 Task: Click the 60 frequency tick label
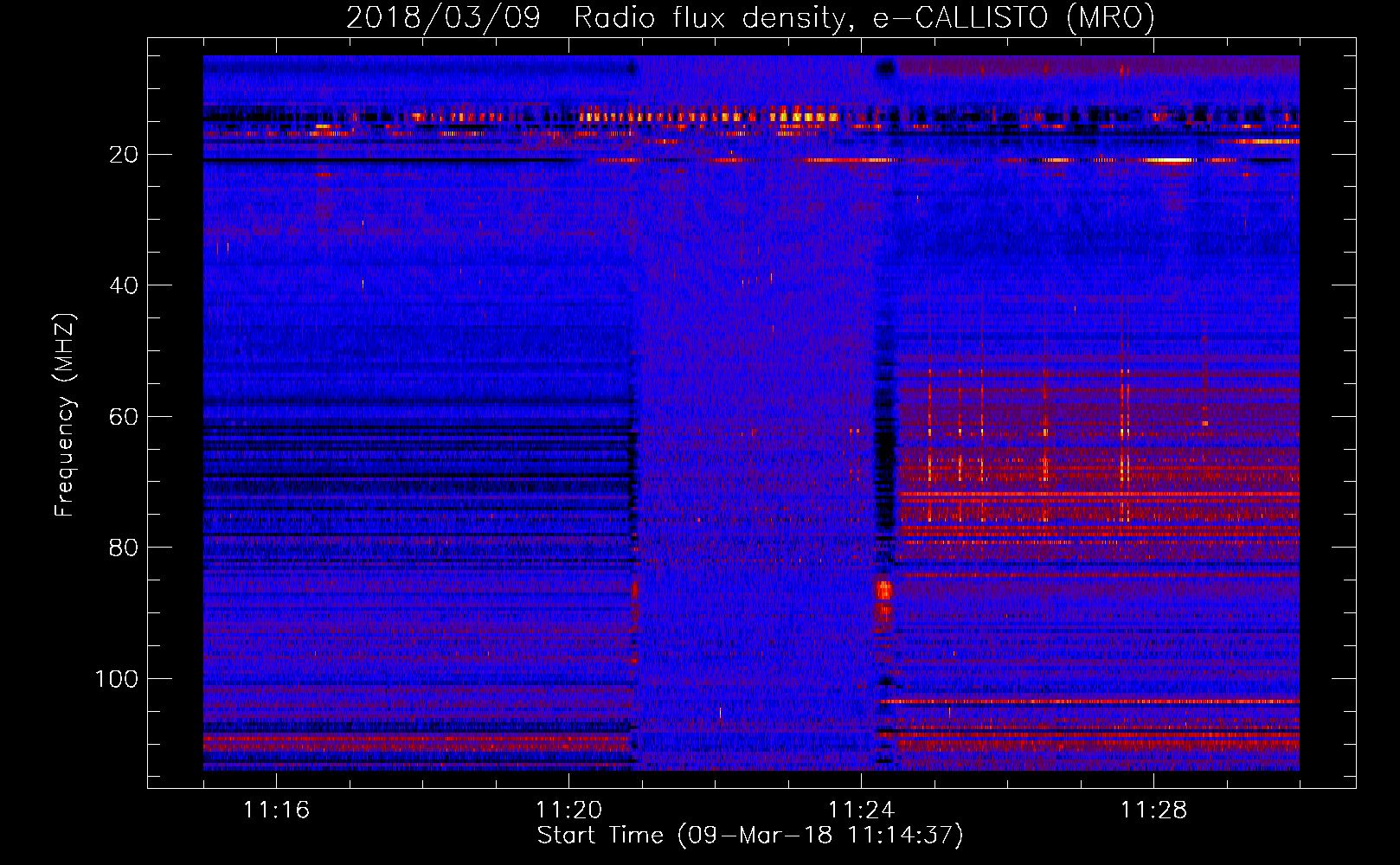point(125,417)
